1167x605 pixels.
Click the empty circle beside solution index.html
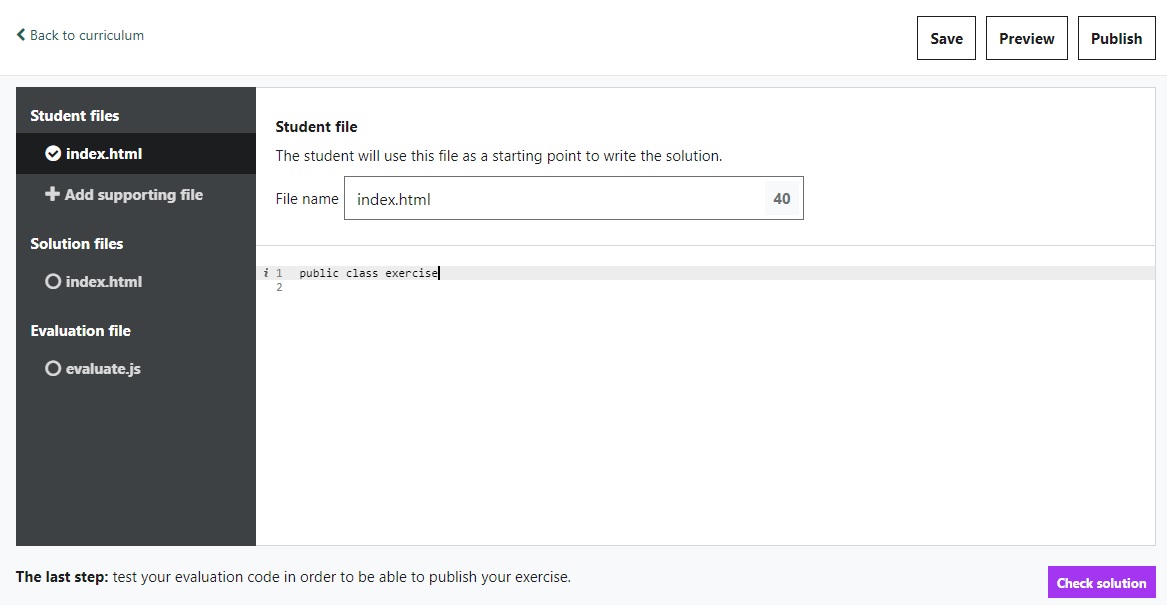click(53, 282)
